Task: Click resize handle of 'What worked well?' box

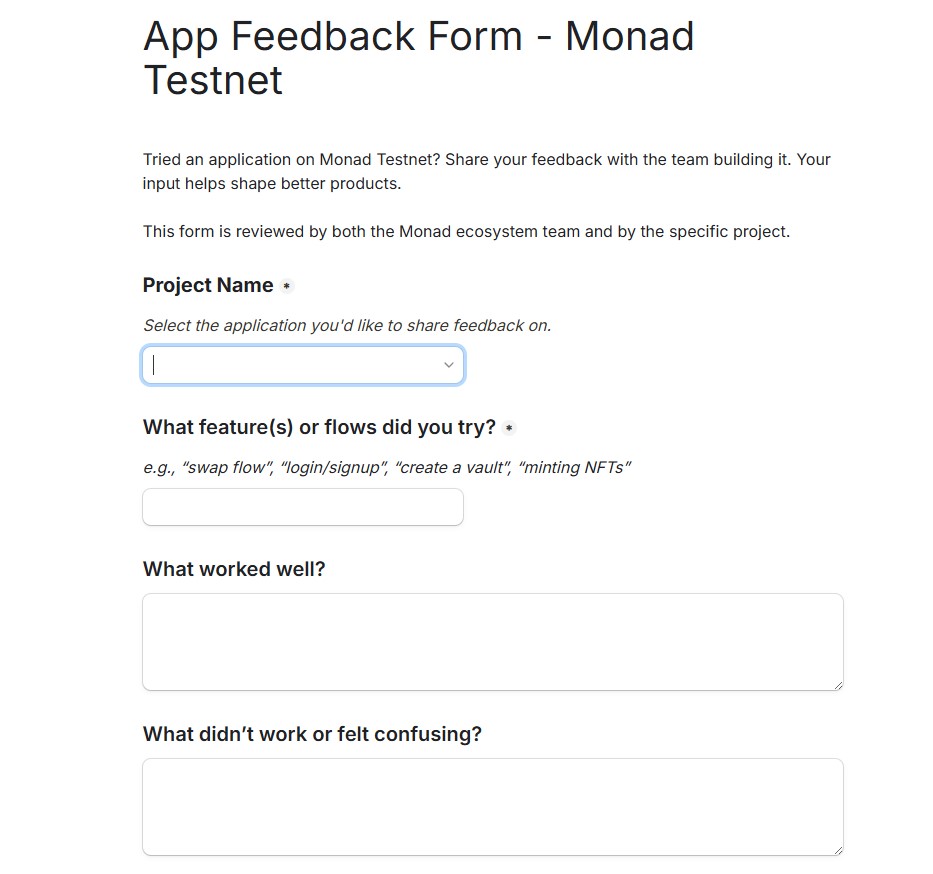Action: click(x=838, y=685)
